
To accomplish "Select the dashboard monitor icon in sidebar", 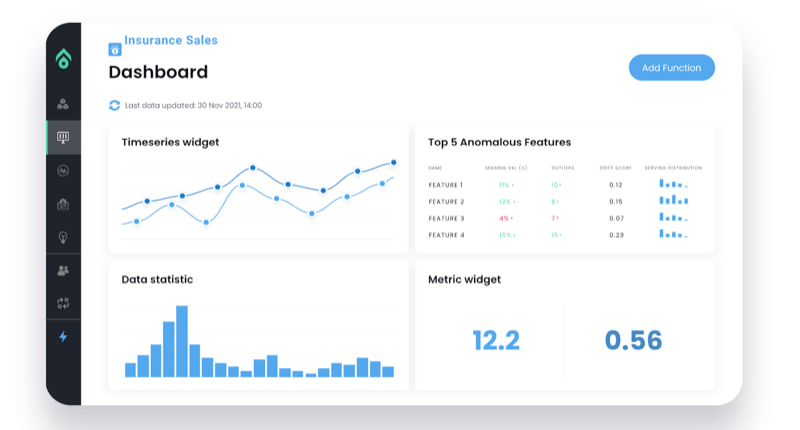I will (x=63, y=137).
